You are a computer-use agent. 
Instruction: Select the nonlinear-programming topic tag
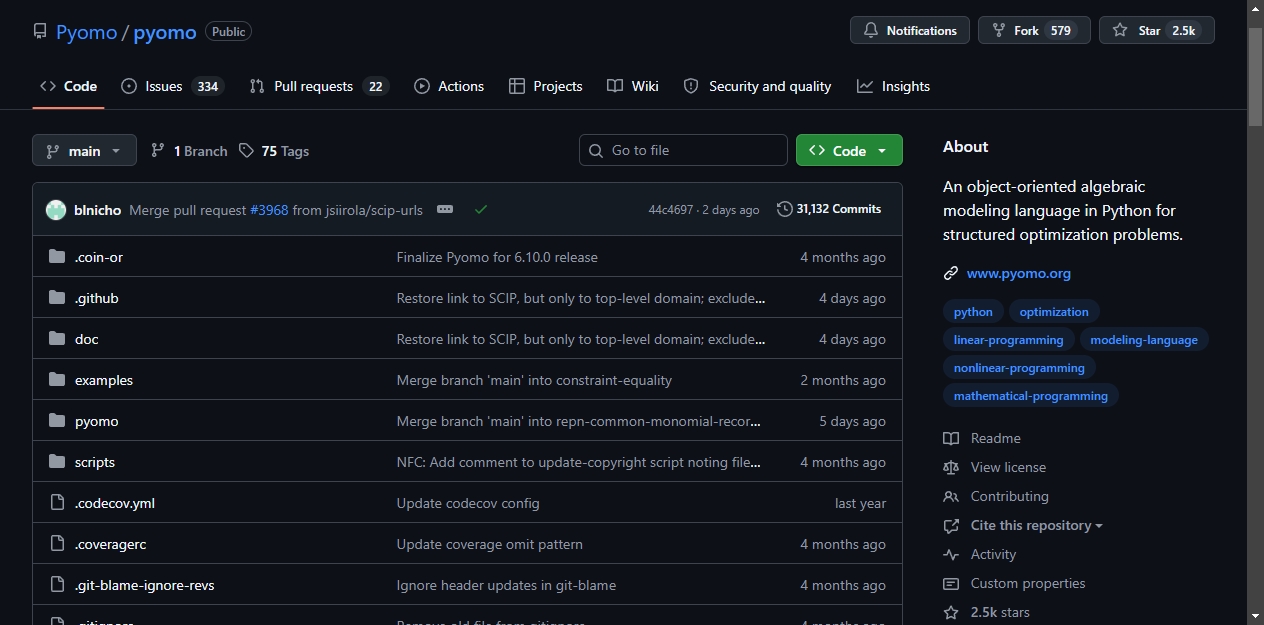coord(1019,368)
